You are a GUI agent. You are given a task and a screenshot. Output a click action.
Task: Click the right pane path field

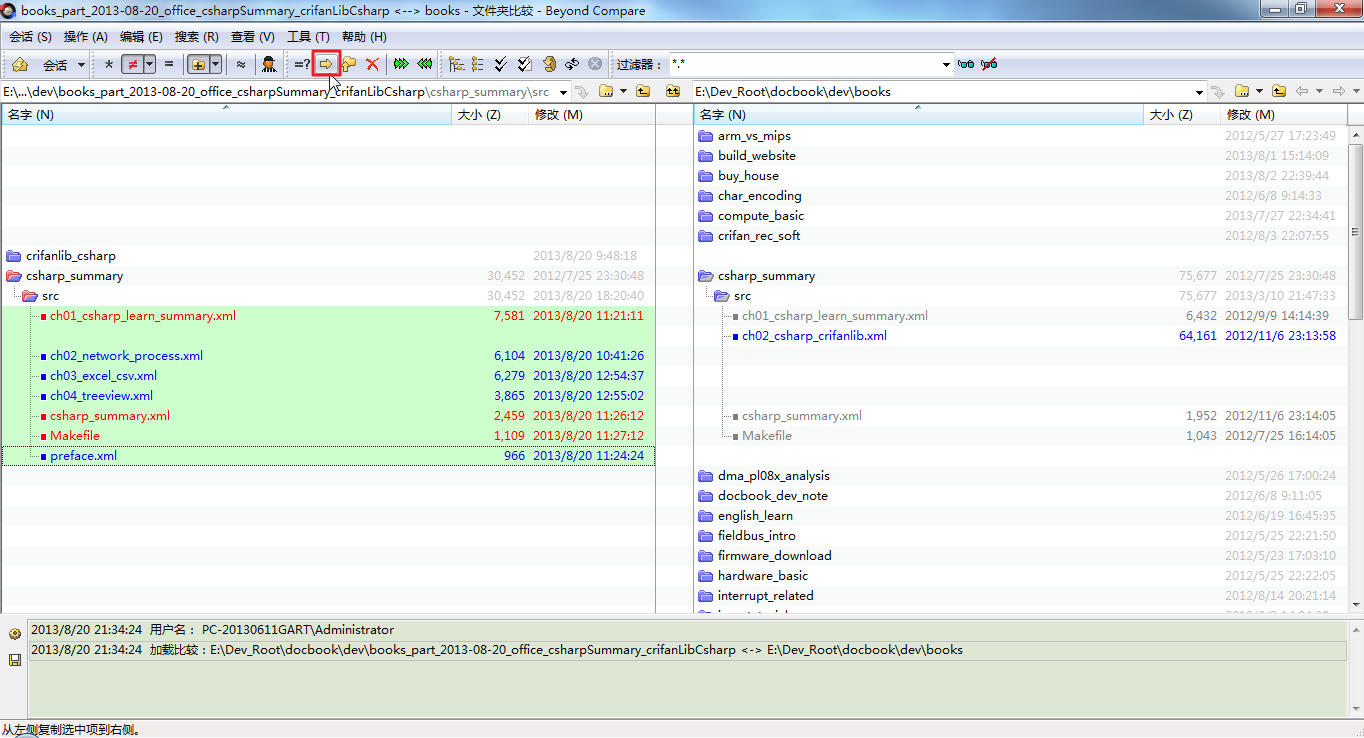tap(941, 92)
